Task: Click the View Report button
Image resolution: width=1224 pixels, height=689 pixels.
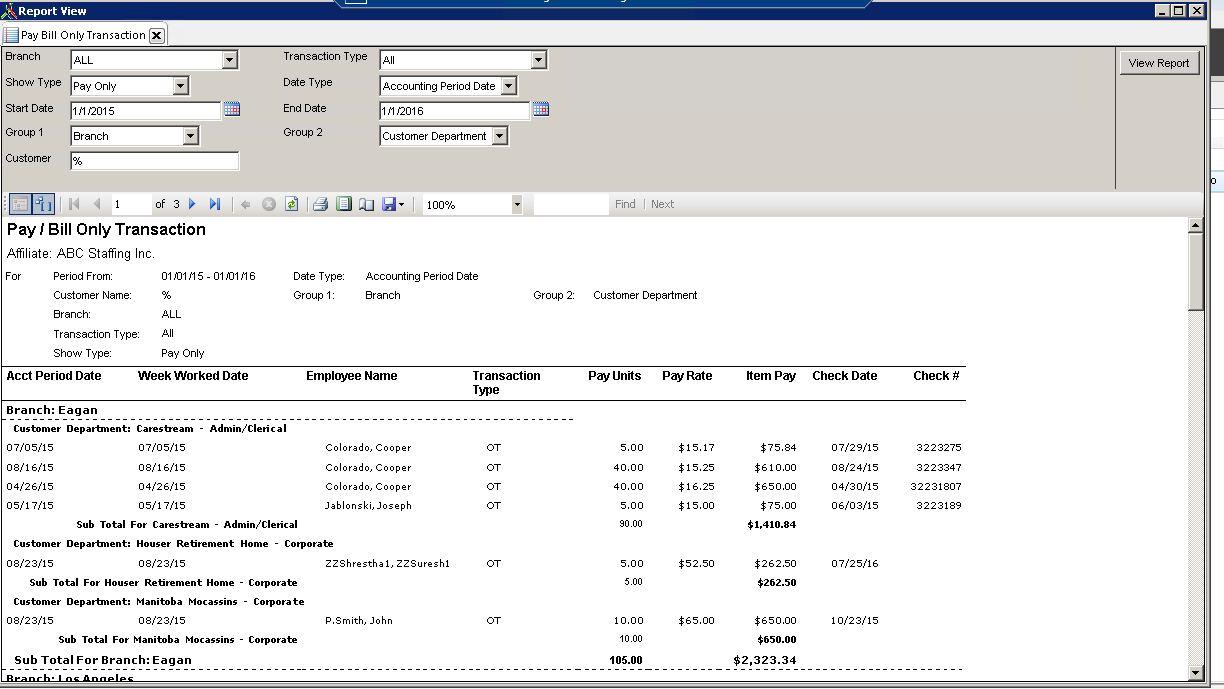Action: pos(1159,63)
